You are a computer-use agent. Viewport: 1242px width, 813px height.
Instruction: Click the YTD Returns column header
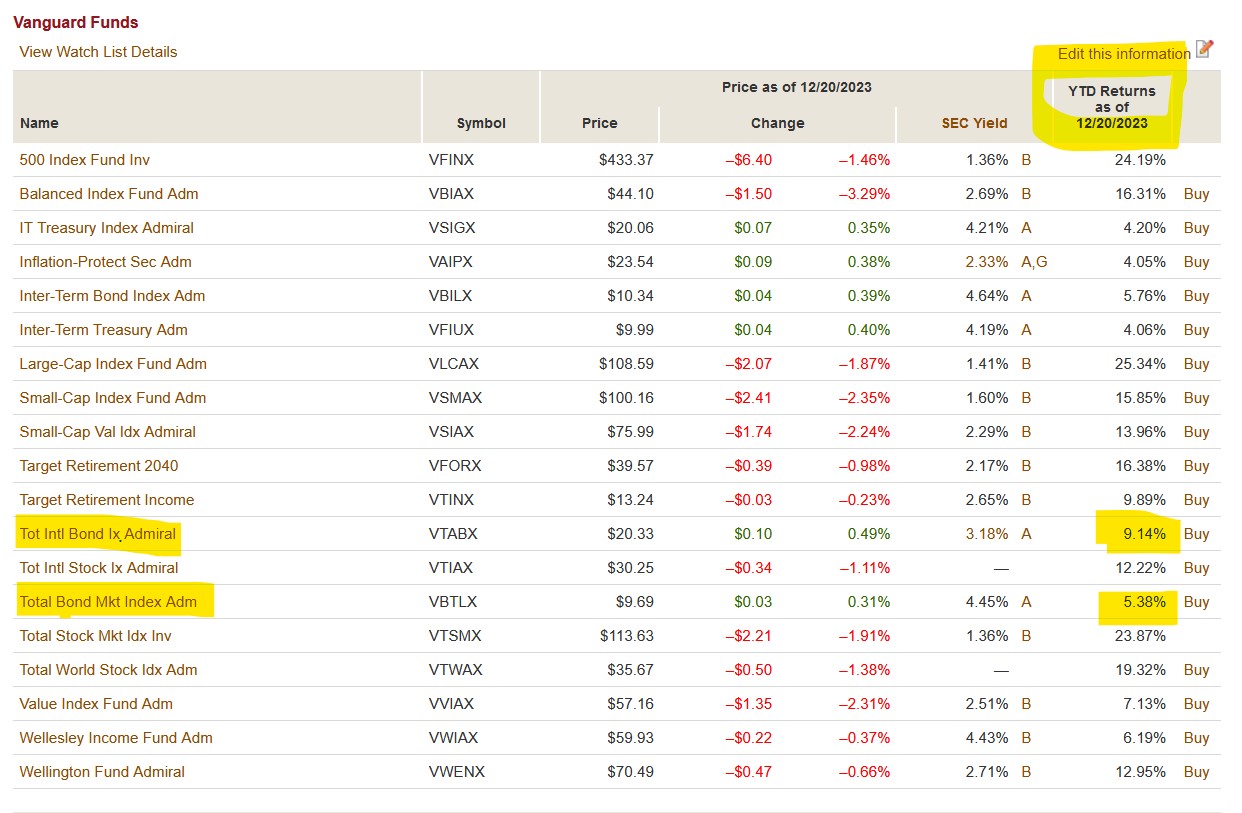point(1112,107)
